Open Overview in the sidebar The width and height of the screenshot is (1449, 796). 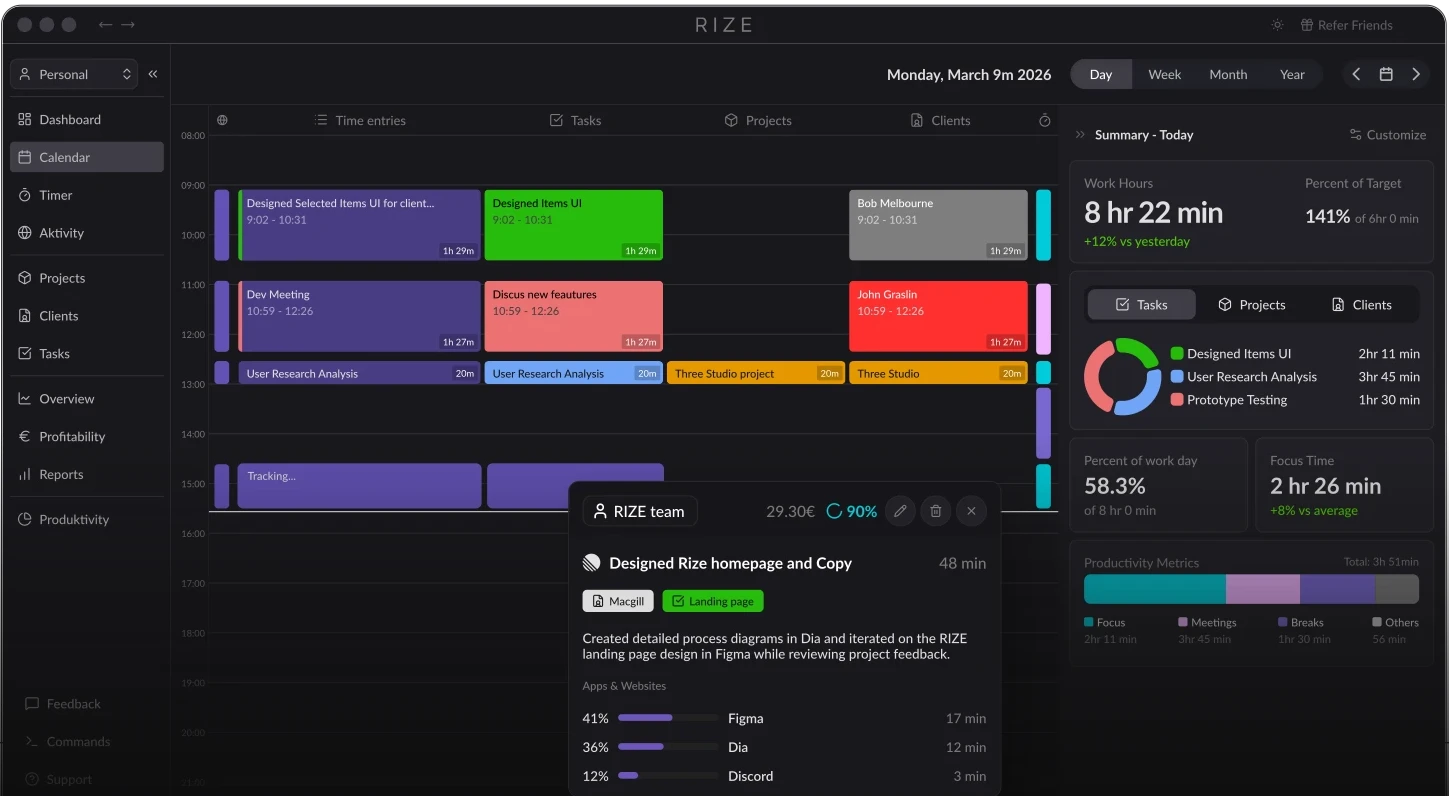[87, 399]
